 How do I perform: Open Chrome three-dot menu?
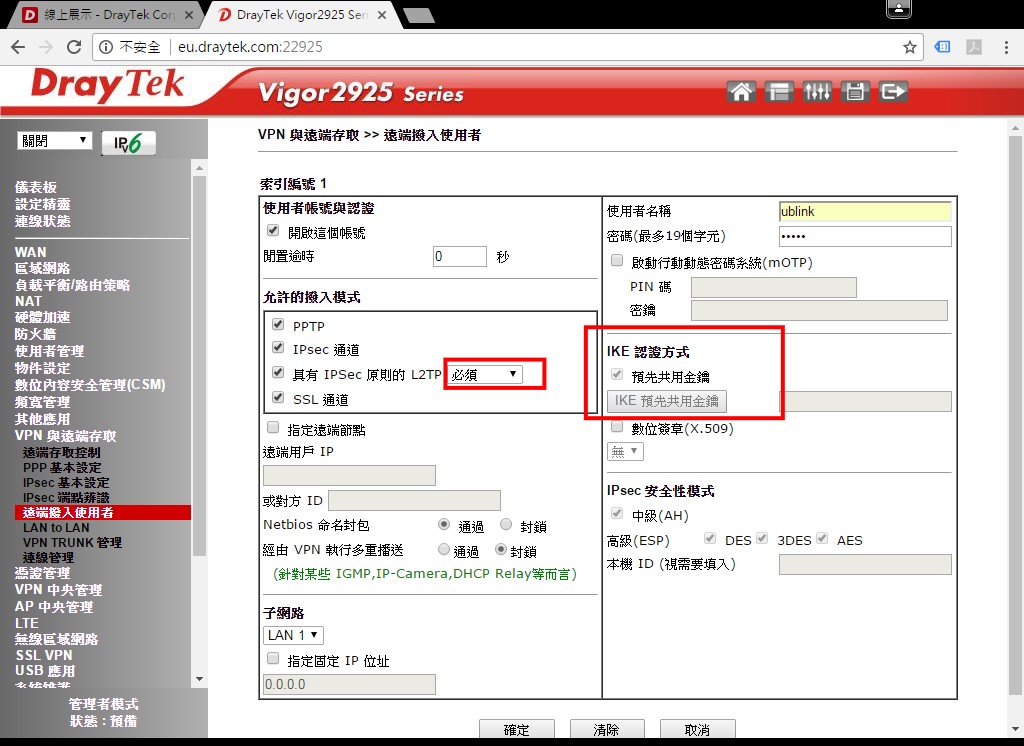(x=1006, y=47)
